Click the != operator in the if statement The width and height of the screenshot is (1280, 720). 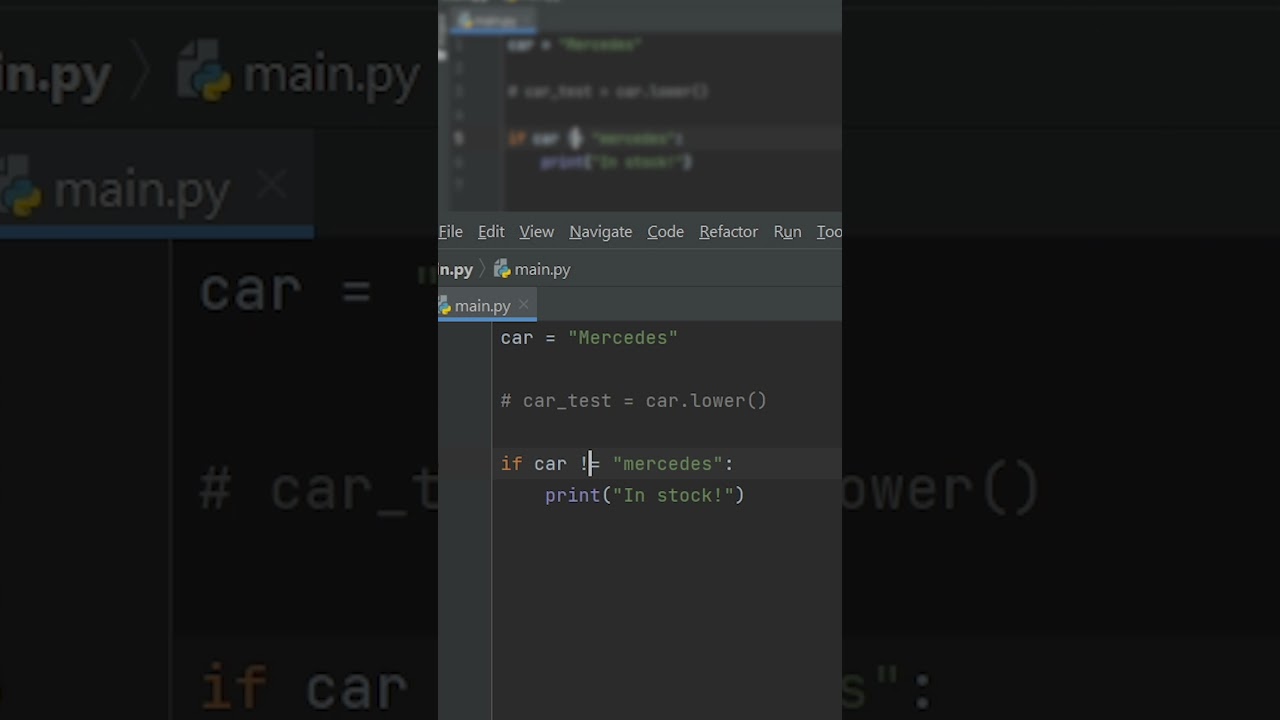point(590,464)
